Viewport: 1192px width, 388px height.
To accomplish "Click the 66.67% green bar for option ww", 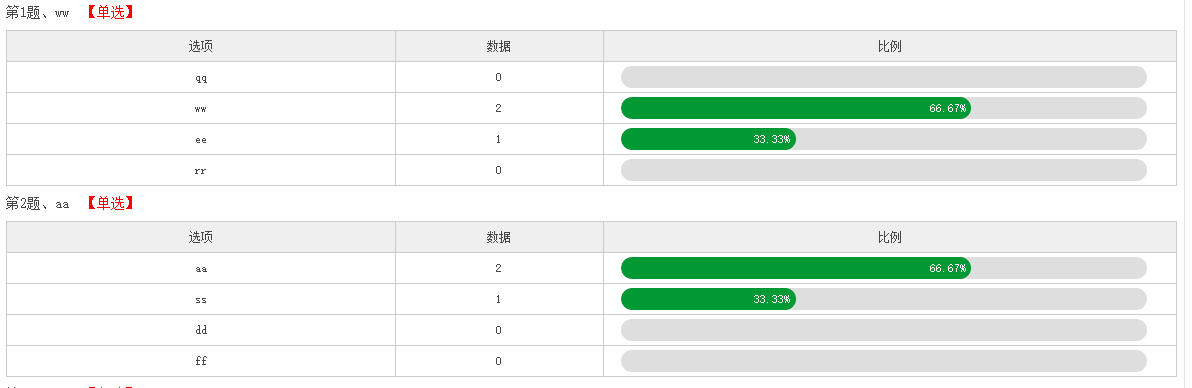I will pyautogui.click(x=795, y=108).
